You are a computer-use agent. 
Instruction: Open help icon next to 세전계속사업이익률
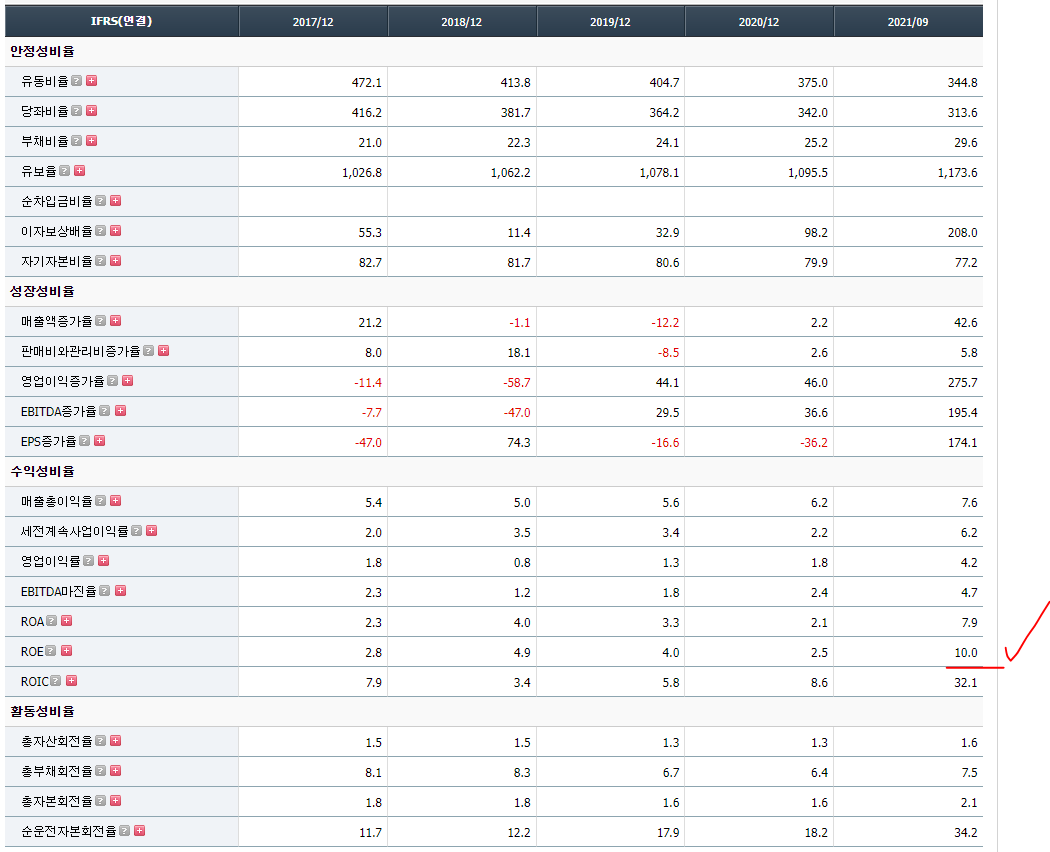(137, 530)
